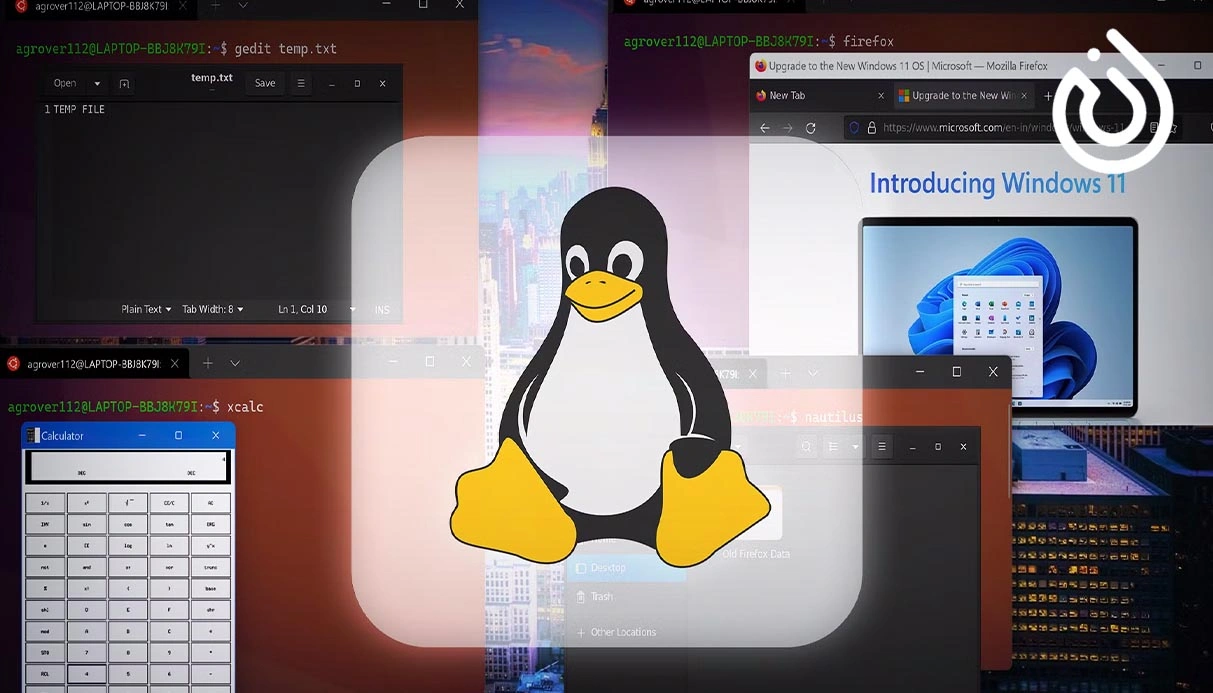The image size is (1213, 693).
Task: Toggle list view icon in Nautilus
Action: (x=833, y=447)
